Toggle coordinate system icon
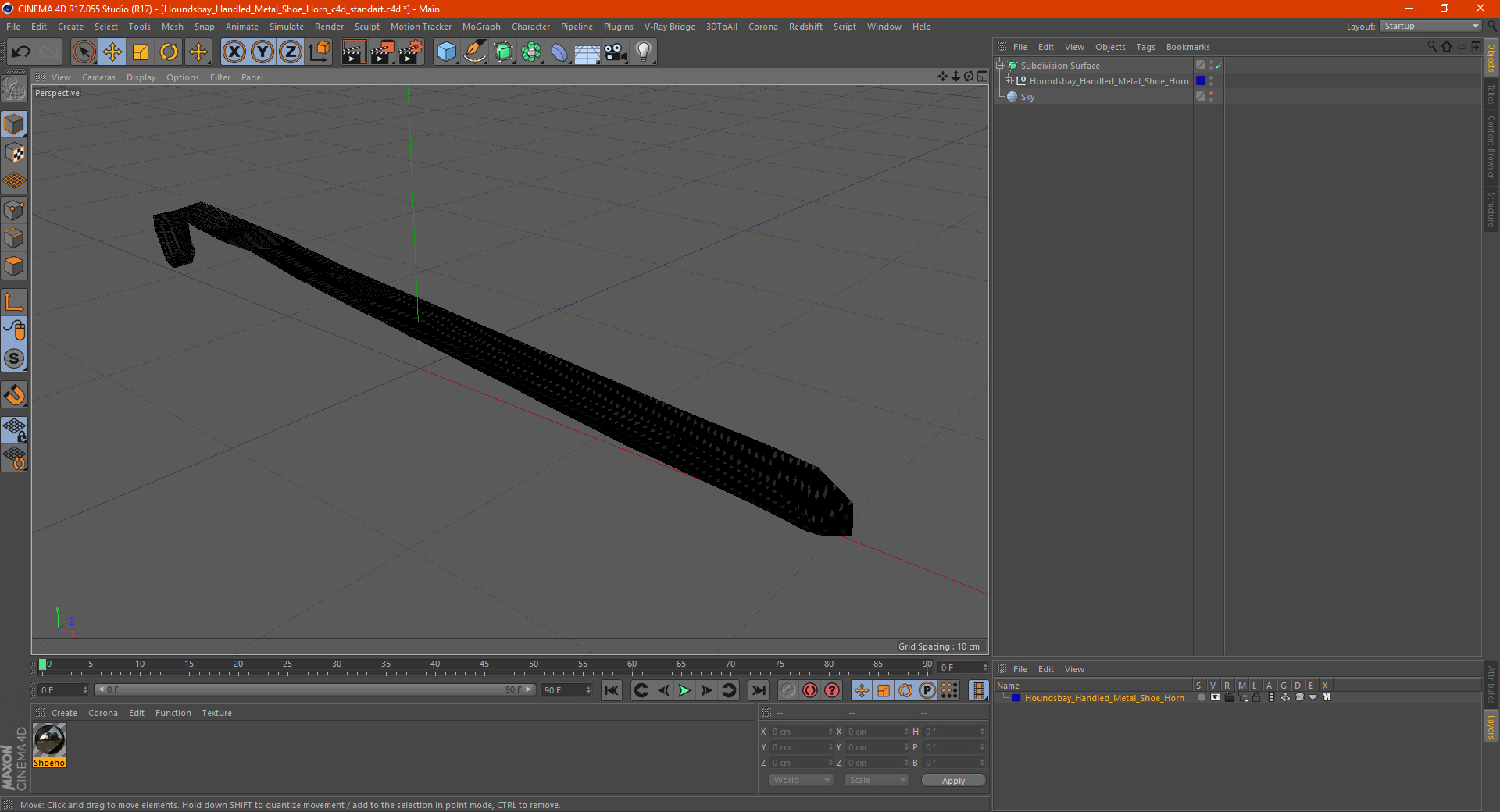Screen dimensions: 1500x812 click(320, 52)
